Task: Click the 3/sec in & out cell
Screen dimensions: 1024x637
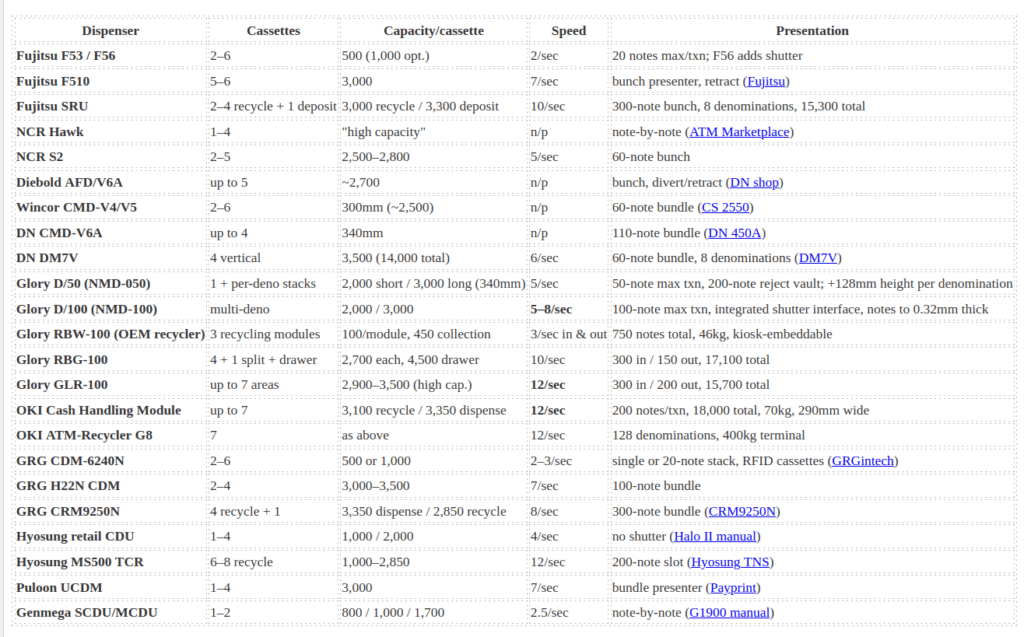Action: pyautogui.click(x=568, y=335)
